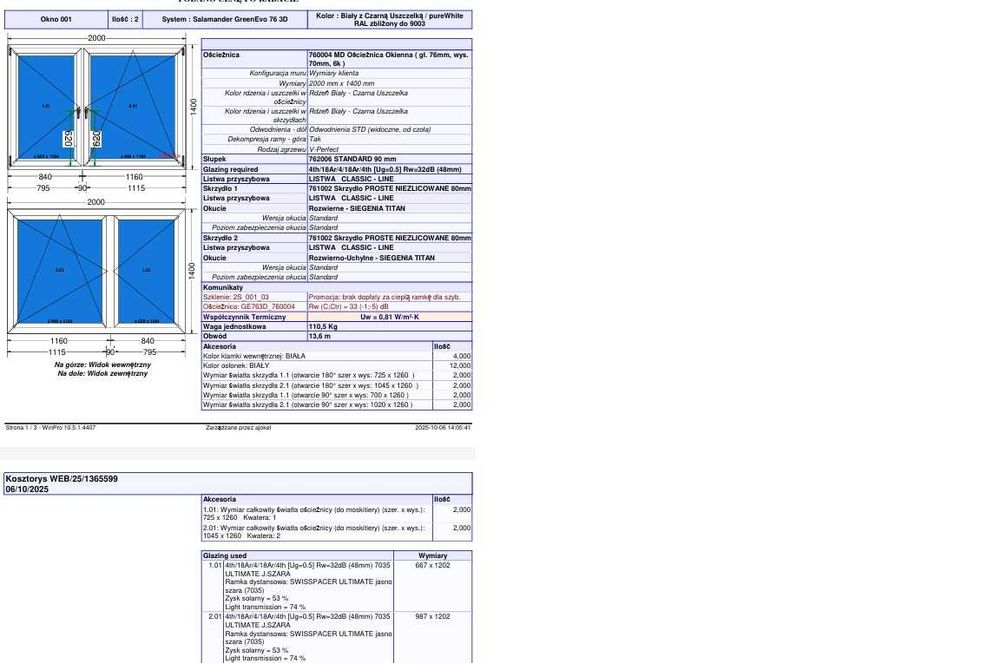Select the '2000 mm x 1400 mm' value
This screenshot has width=1000, height=663.
pyautogui.click(x=341, y=84)
